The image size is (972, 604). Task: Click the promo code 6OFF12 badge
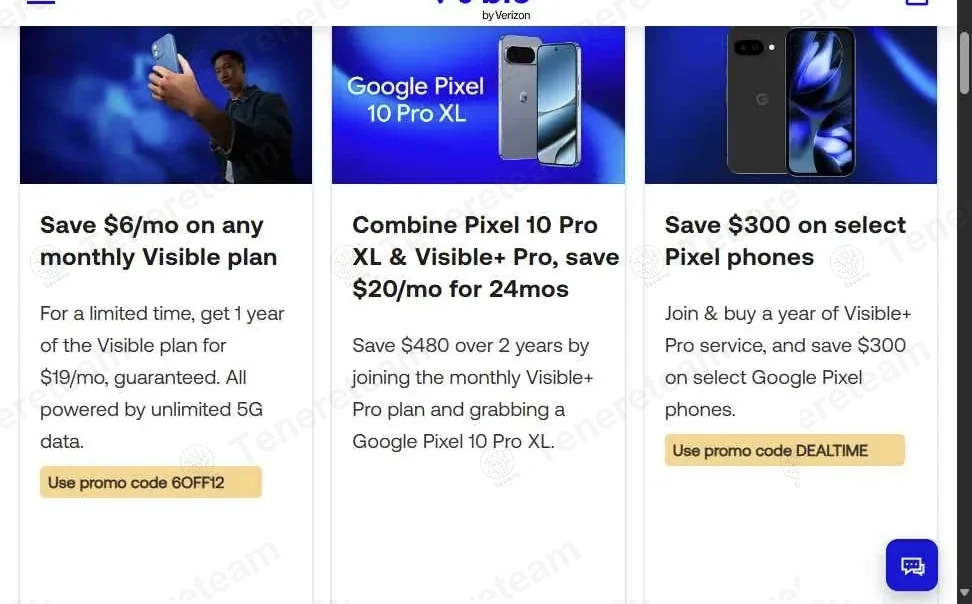point(151,482)
